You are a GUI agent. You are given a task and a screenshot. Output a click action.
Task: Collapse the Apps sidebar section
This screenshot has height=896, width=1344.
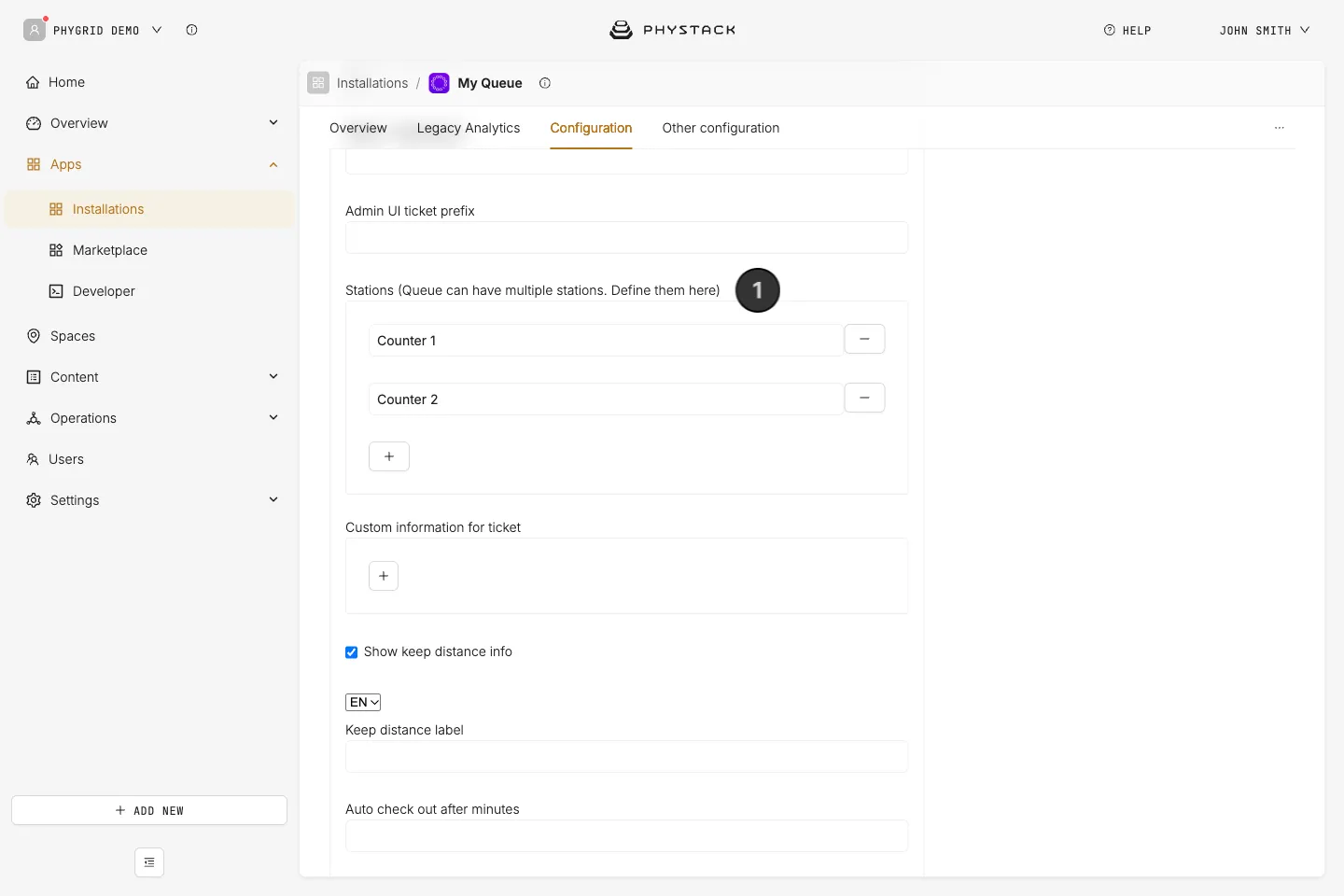(273, 164)
